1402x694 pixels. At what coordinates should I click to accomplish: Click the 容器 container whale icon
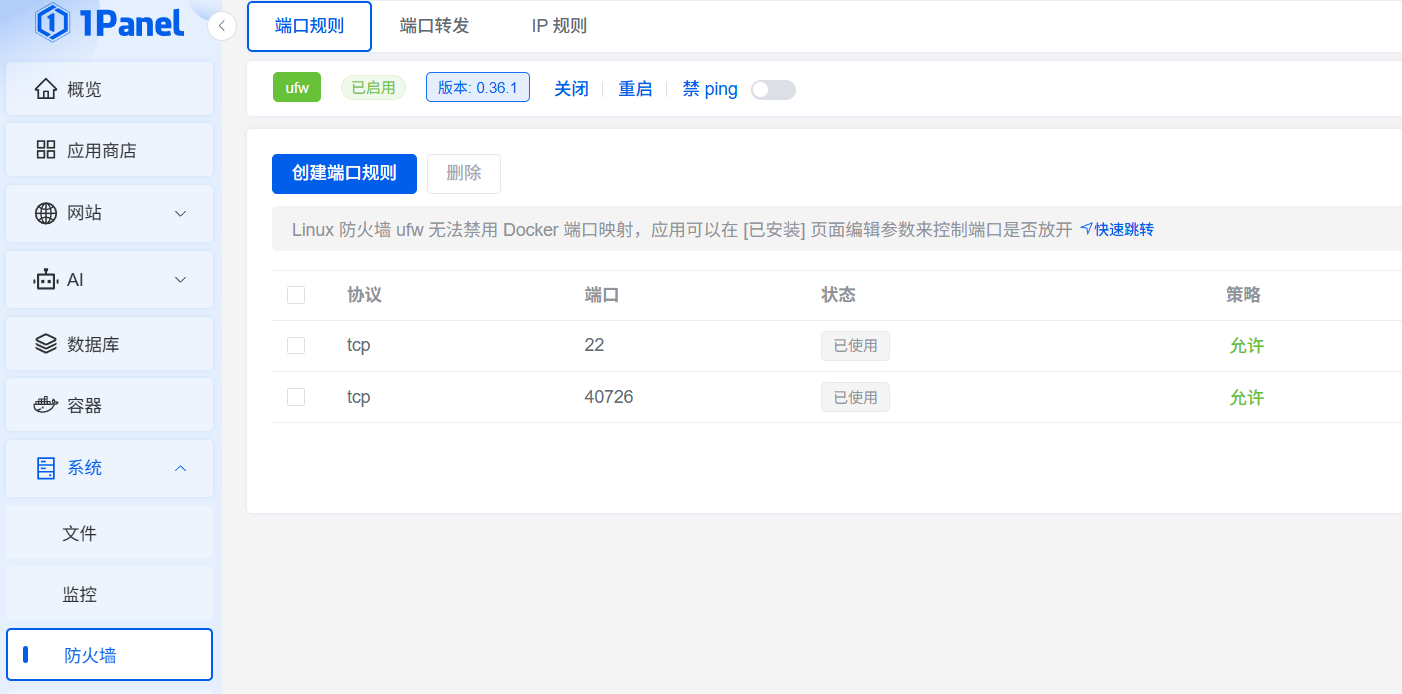click(44, 404)
